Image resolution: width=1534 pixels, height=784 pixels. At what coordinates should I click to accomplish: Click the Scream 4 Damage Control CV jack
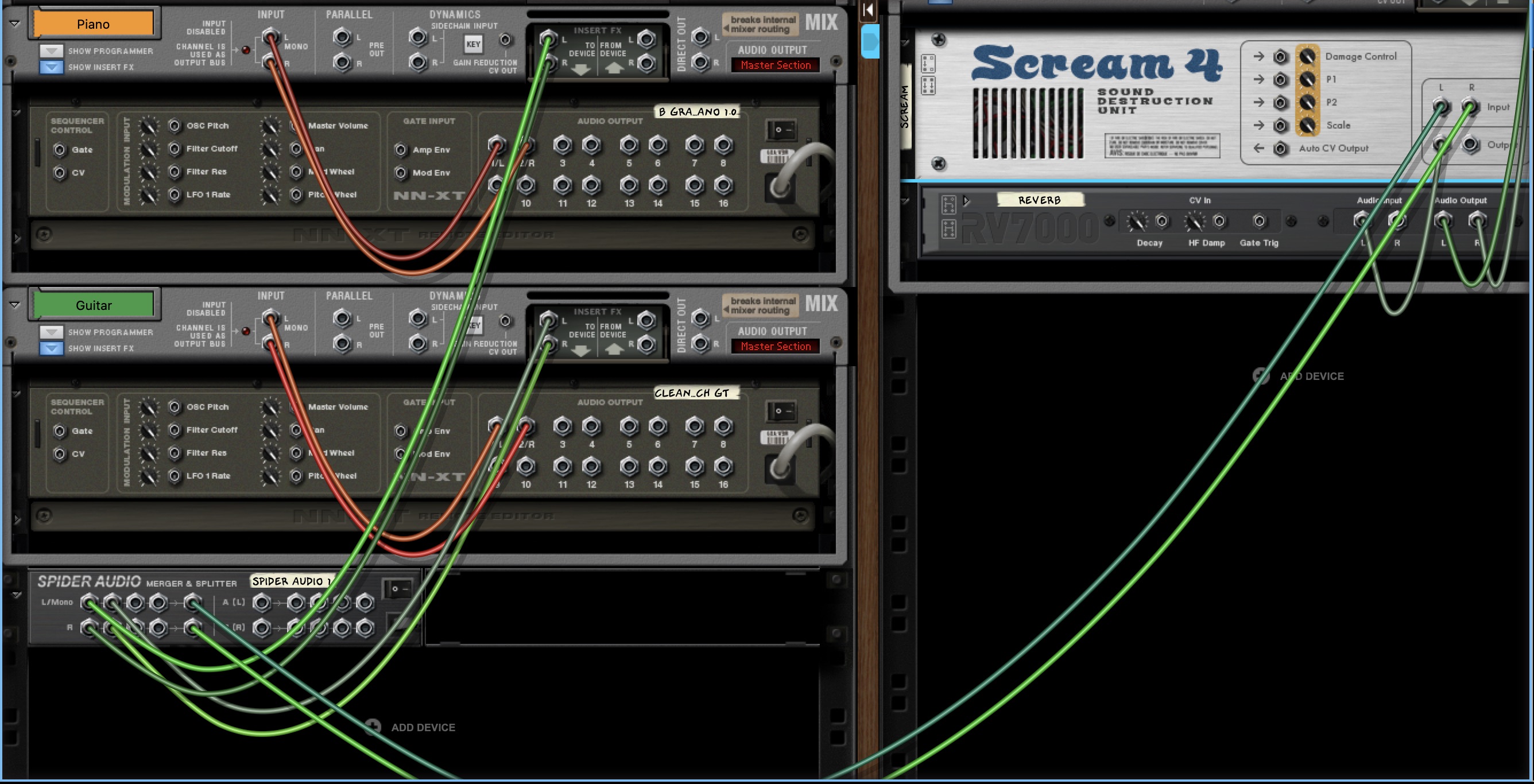(x=1280, y=57)
